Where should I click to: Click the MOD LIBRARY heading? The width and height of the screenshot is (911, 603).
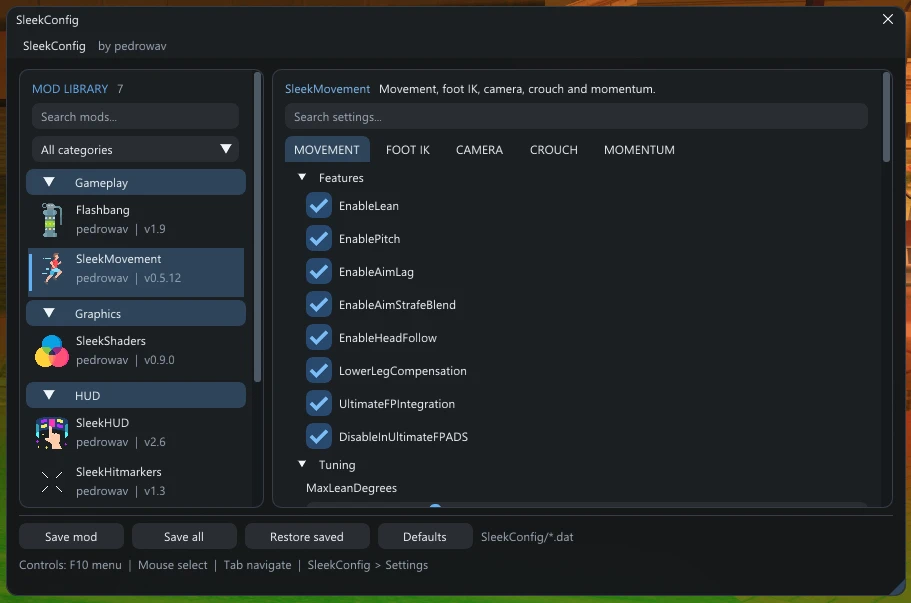point(70,89)
